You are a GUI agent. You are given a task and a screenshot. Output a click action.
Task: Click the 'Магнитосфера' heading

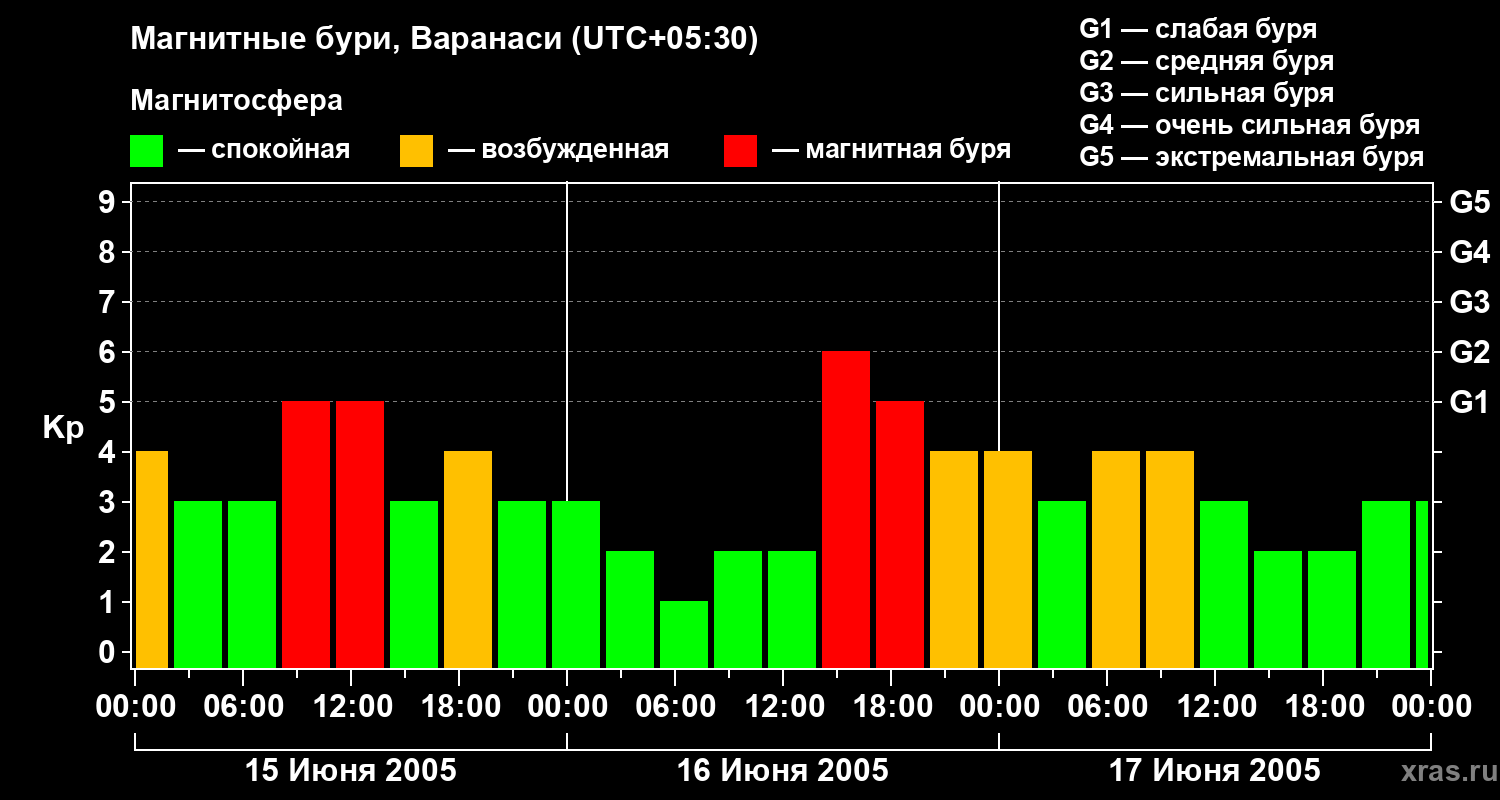click(236, 101)
